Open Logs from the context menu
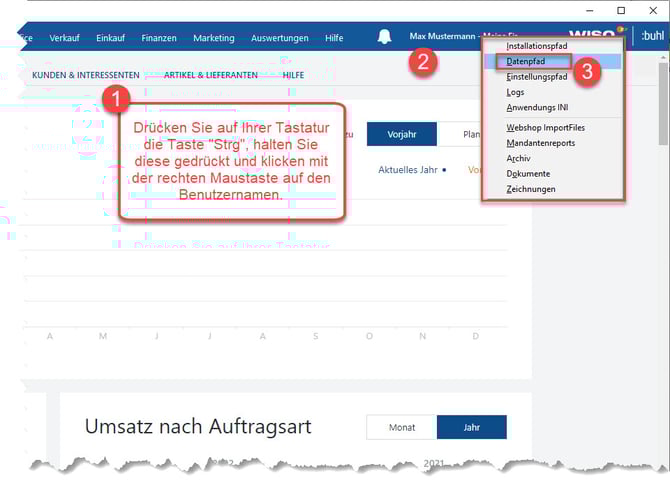670x492 pixels. point(516,92)
